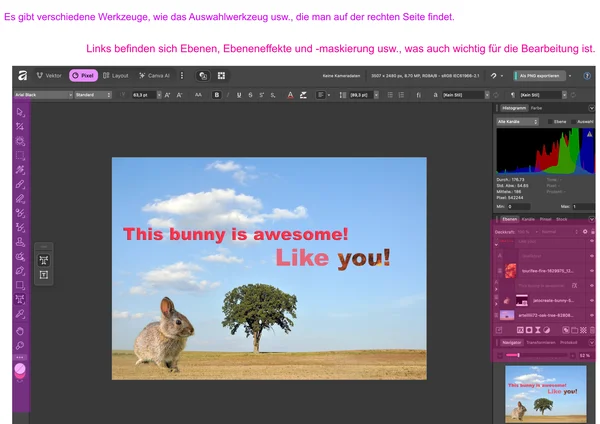The image size is (600, 424).
Task: Click the Affinity logo icon at top left
Action: pyautogui.click(x=21, y=75)
